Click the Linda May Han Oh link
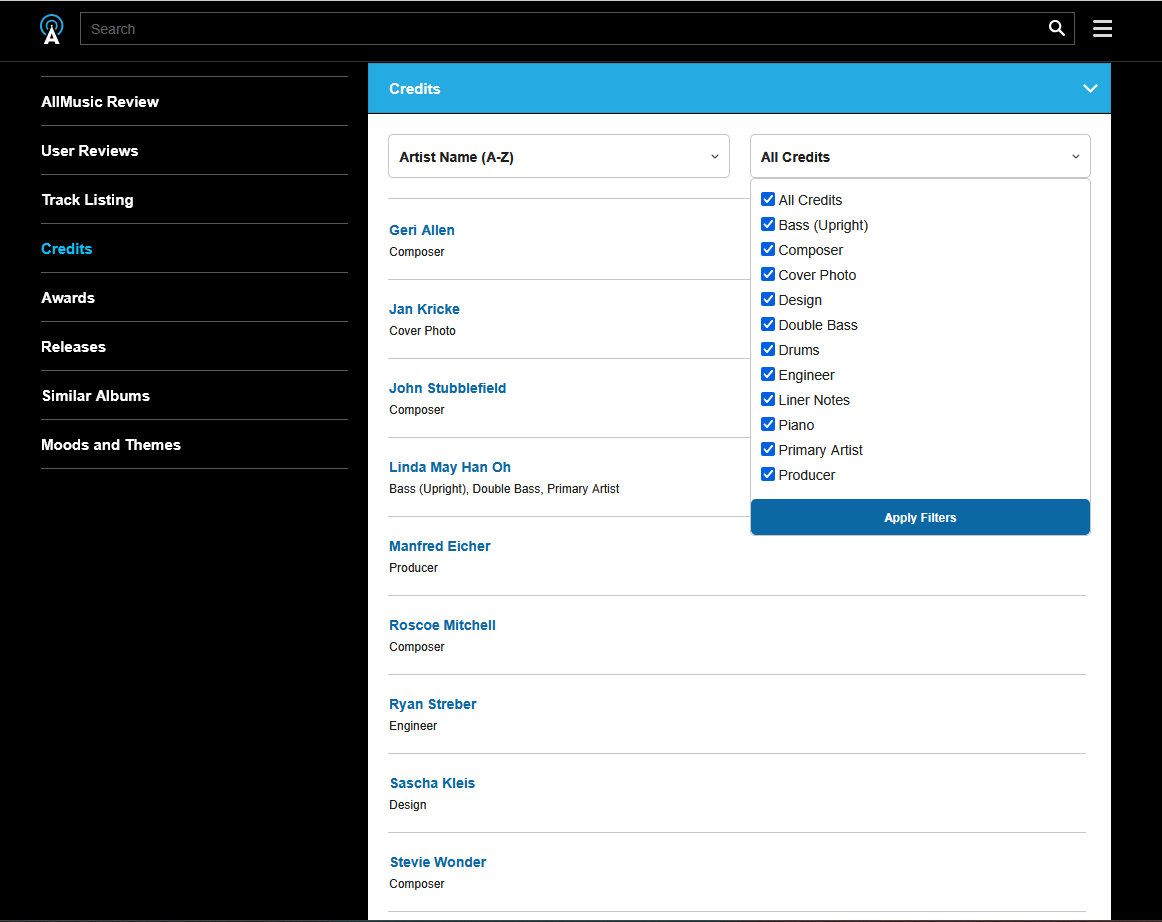Viewport: 1162px width, 922px height. tap(449, 467)
